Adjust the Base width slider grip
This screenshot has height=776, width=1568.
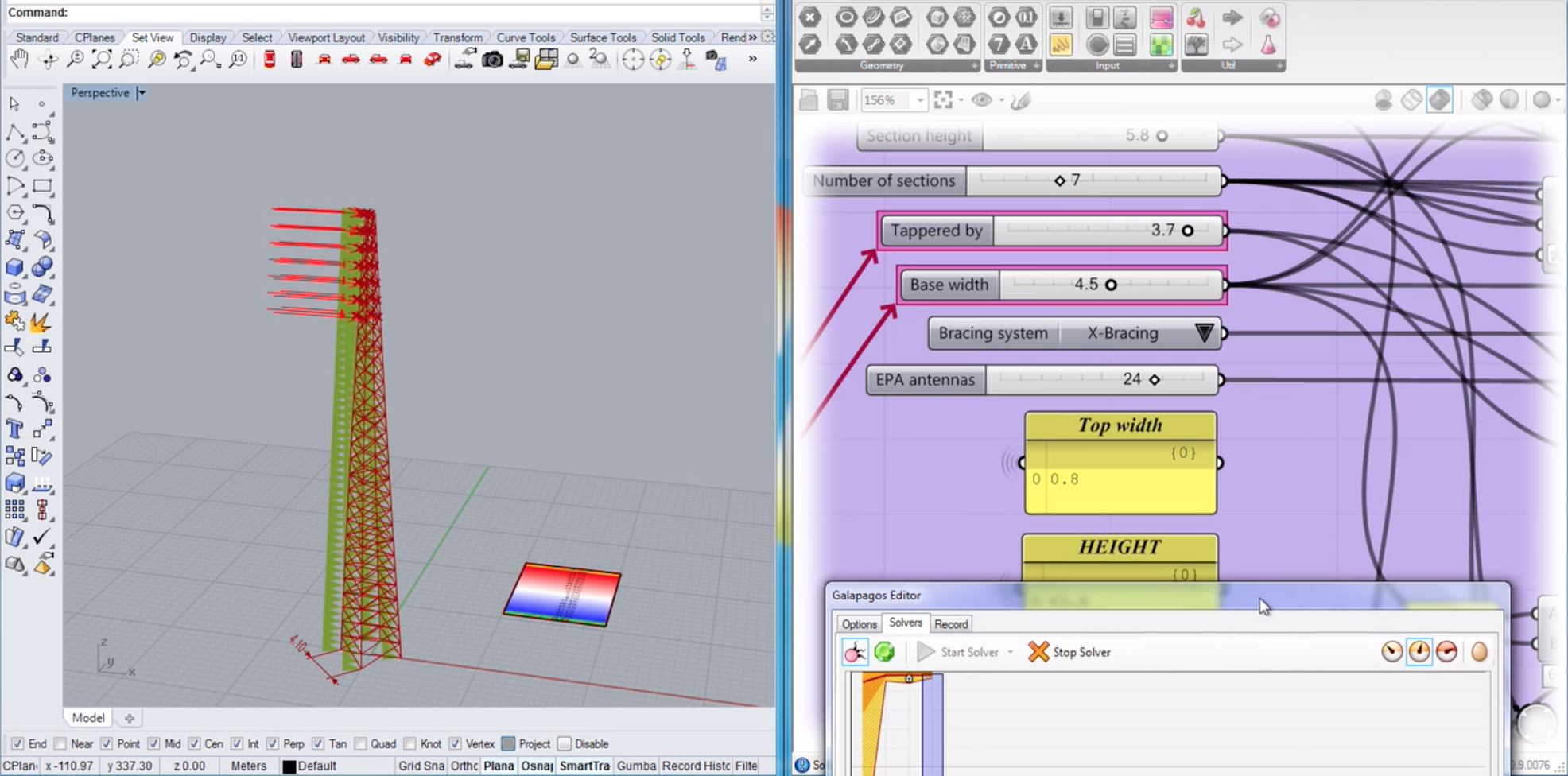click(1111, 285)
